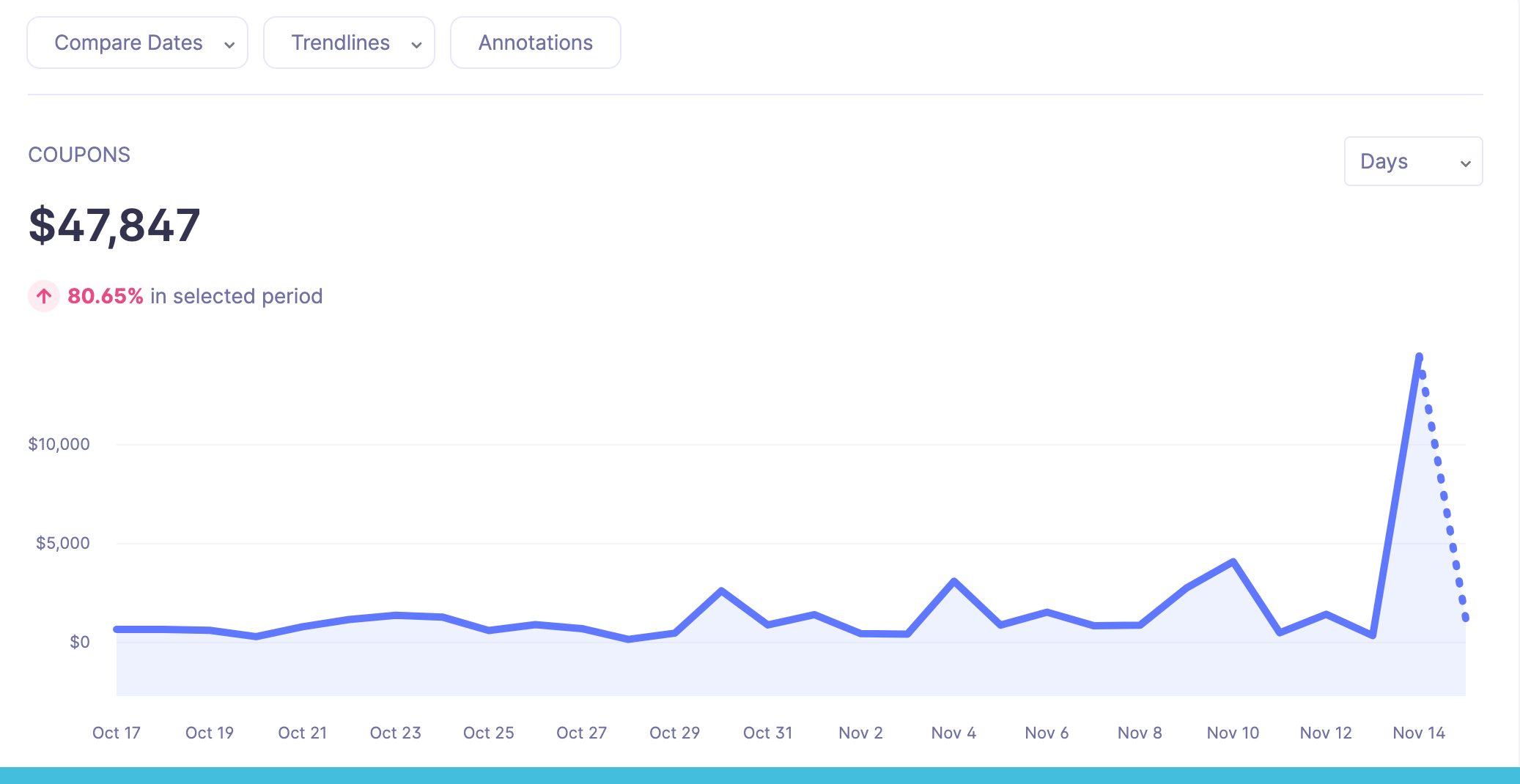The width and height of the screenshot is (1520, 784).
Task: Click the Nov 14 peak point on chart
Action: (1420, 357)
